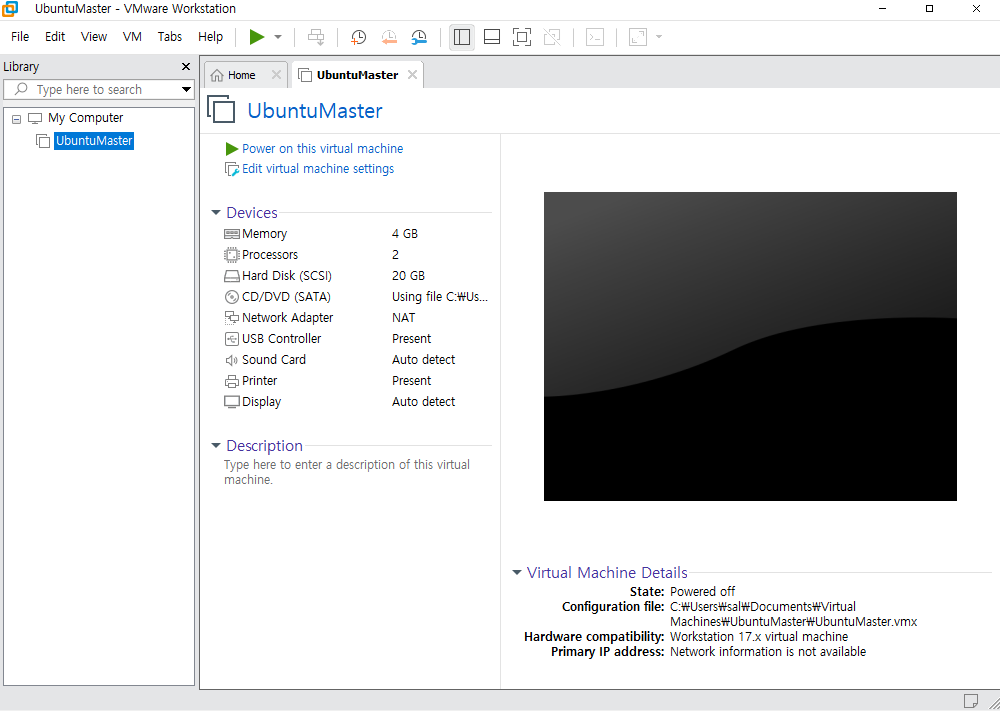Viewport: 1001px width, 712px height.
Task: Open the File menu
Action: (20, 36)
